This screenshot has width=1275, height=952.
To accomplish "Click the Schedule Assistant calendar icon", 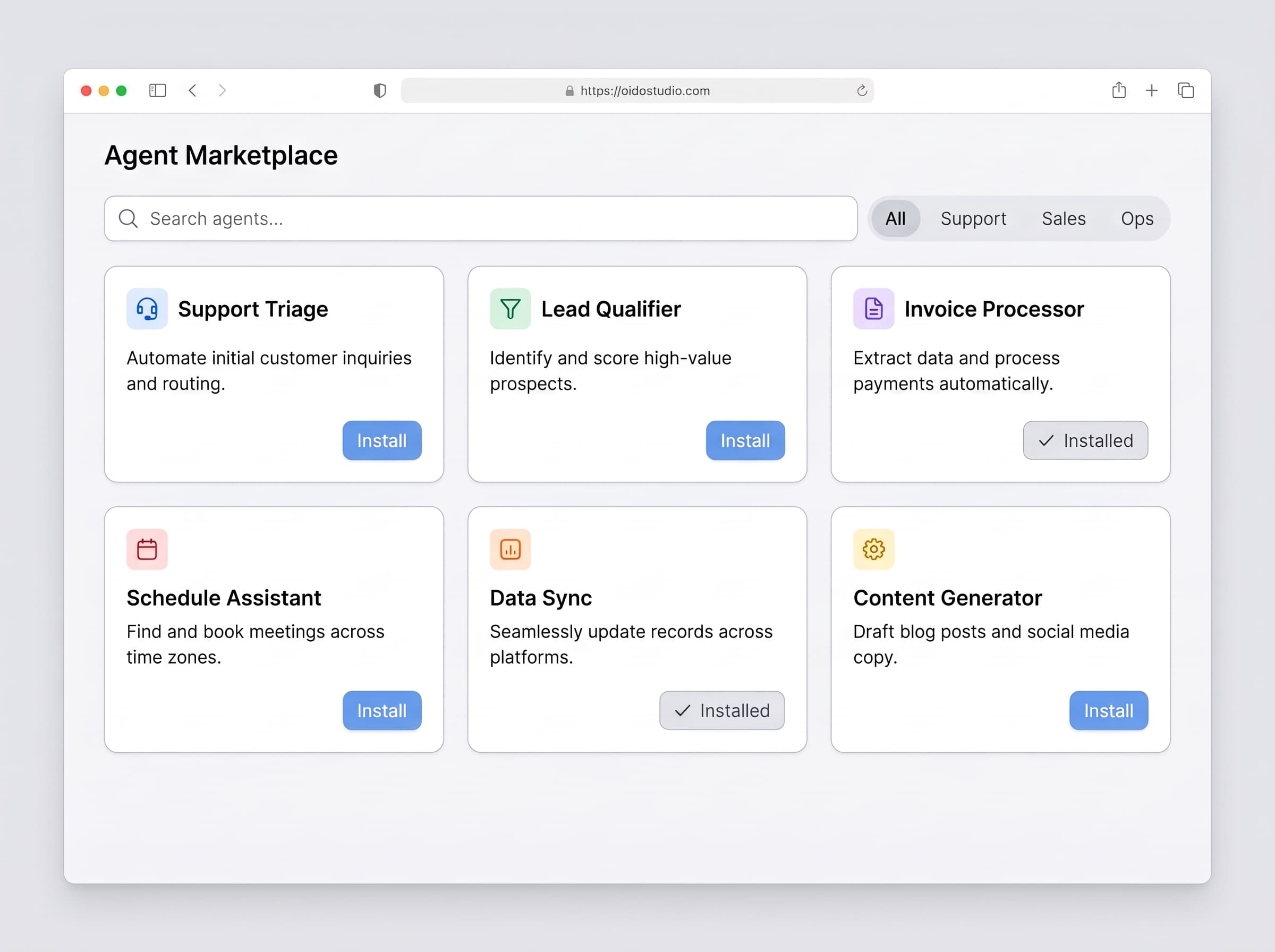I will pyautogui.click(x=147, y=549).
